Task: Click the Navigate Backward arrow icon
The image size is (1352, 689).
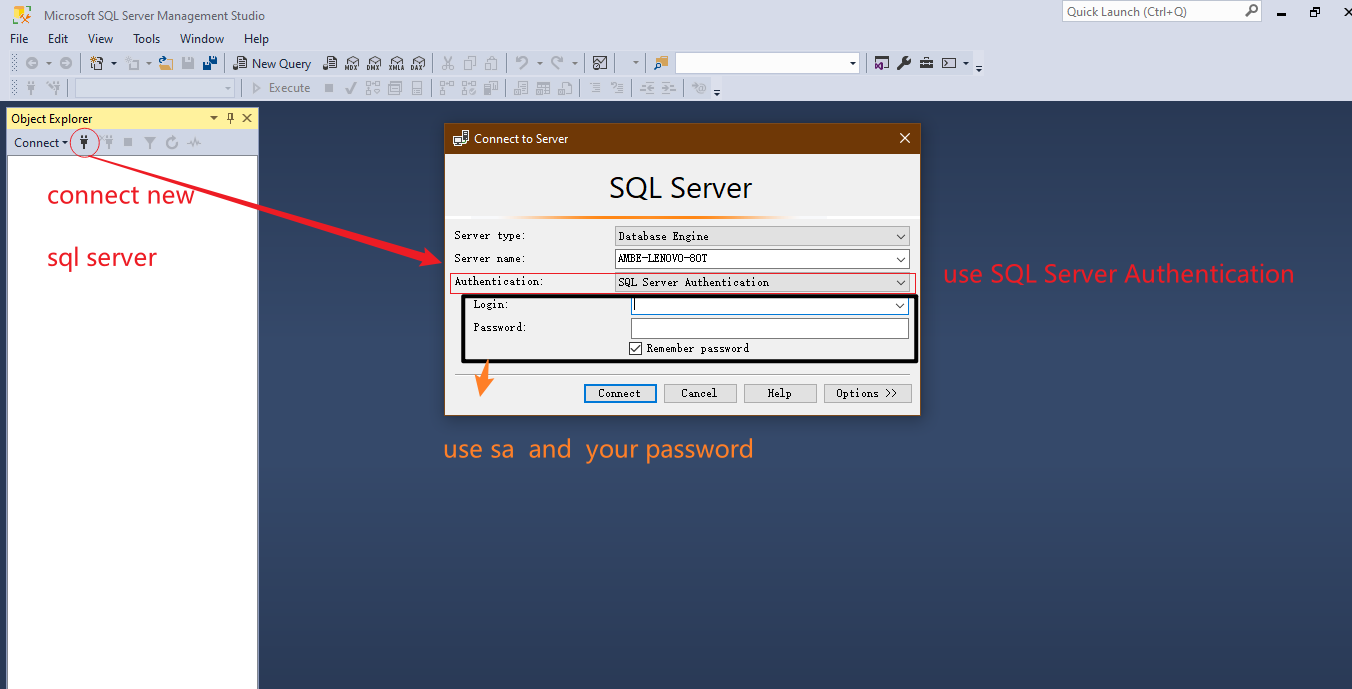Action: pos(32,63)
